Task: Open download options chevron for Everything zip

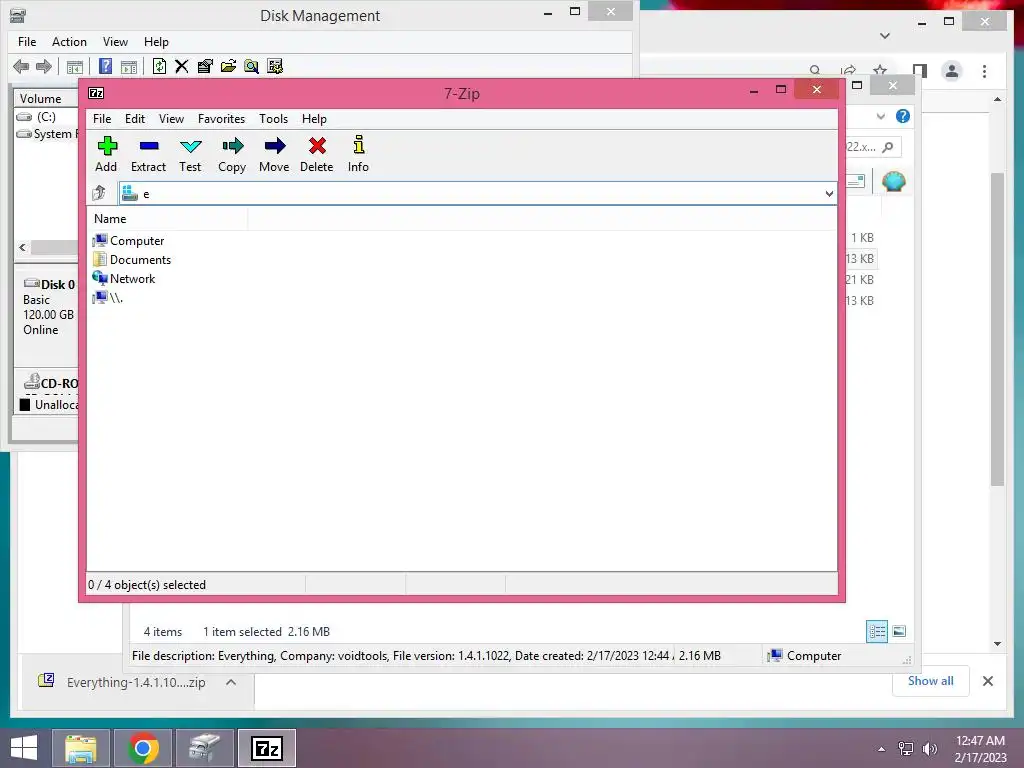Action: click(x=231, y=682)
